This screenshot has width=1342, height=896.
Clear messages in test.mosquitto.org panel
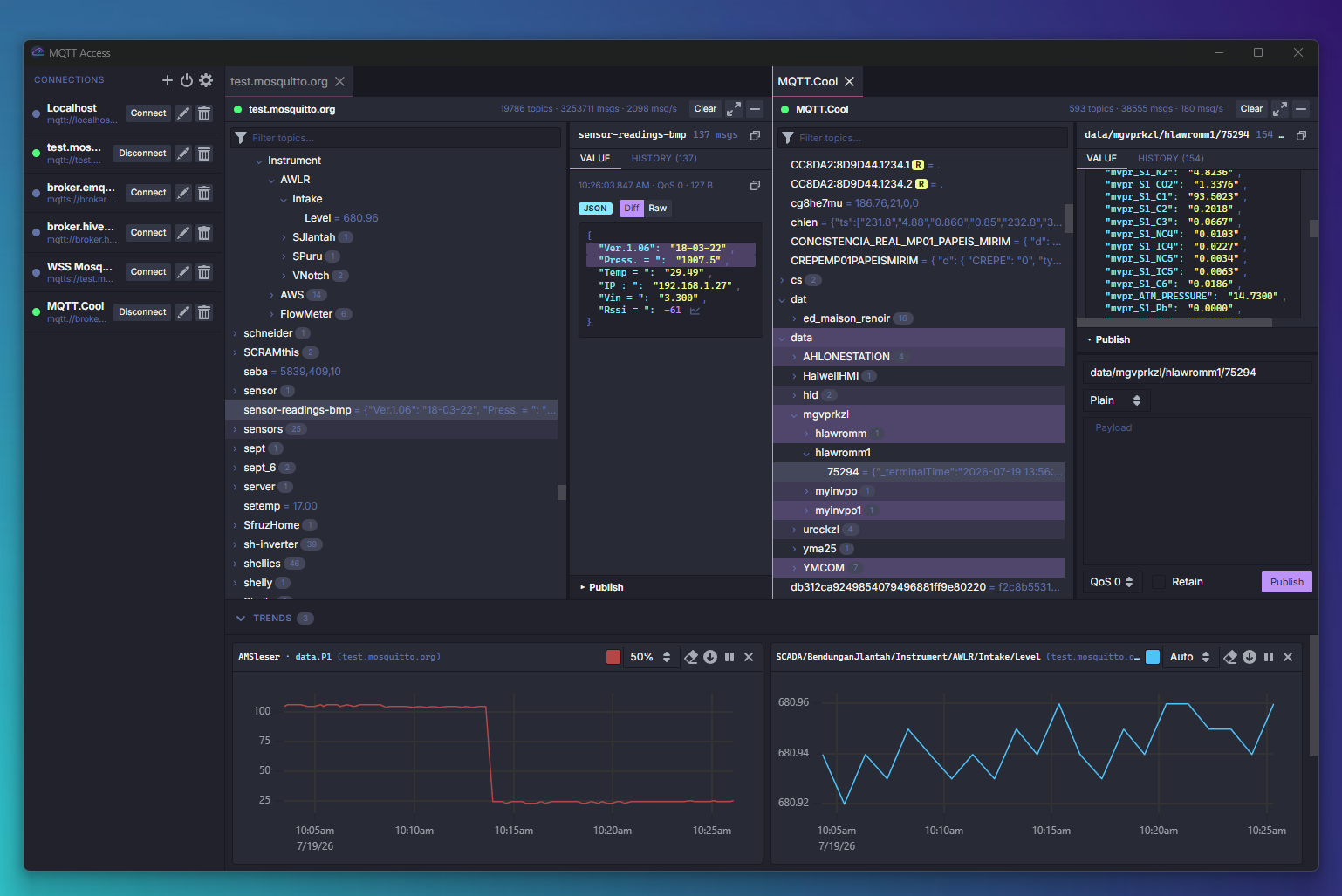[705, 109]
